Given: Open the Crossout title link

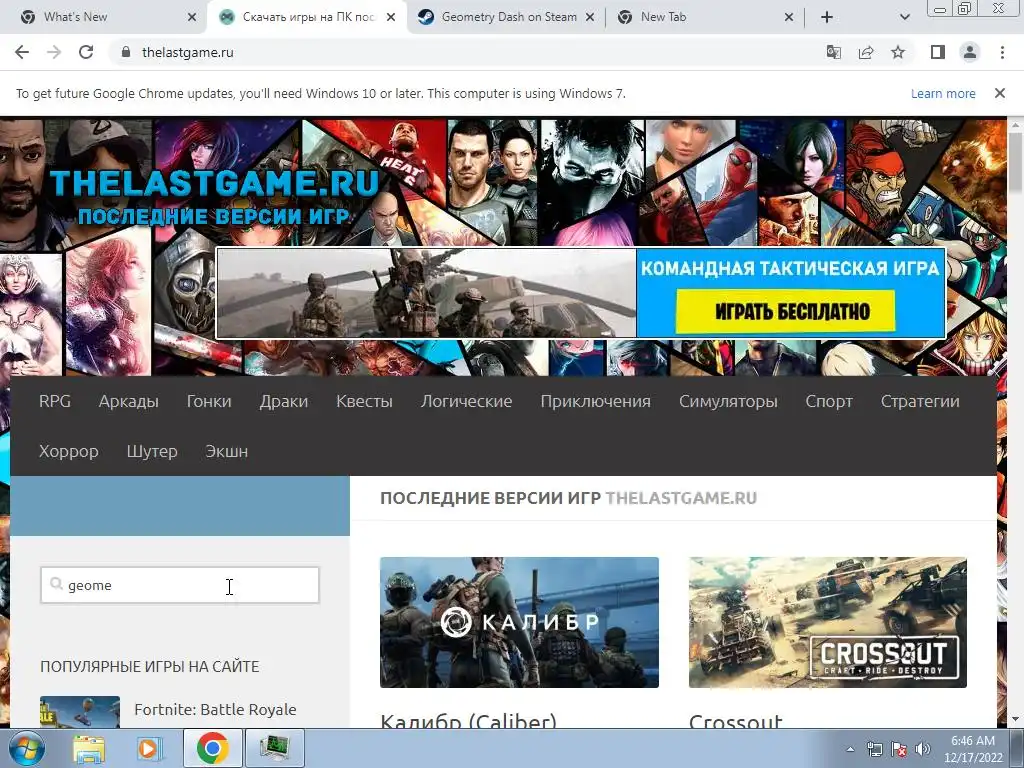Looking at the screenshot, I should [x=735, y=721].
